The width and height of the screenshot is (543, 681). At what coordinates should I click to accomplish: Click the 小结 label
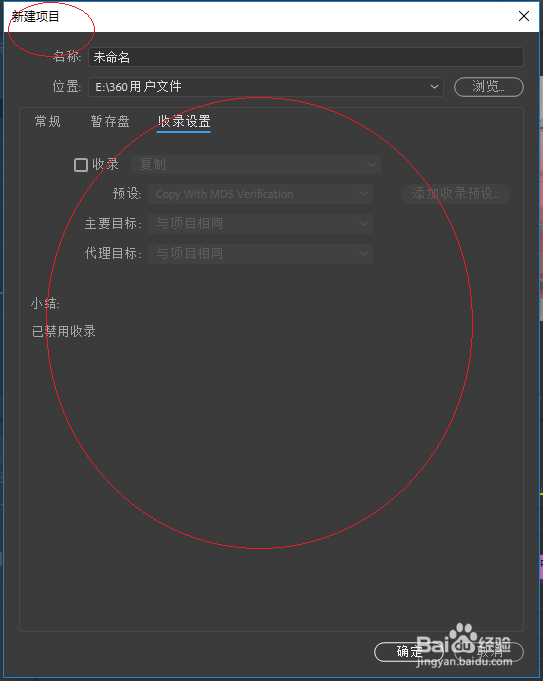click(45, 303)
